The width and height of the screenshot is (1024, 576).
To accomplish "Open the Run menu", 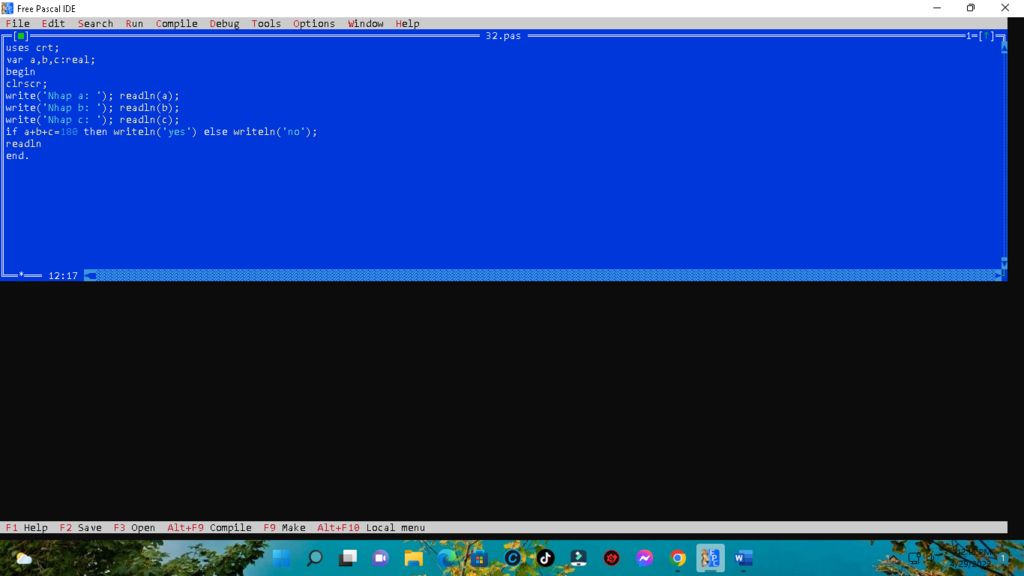I will [134, 24].
